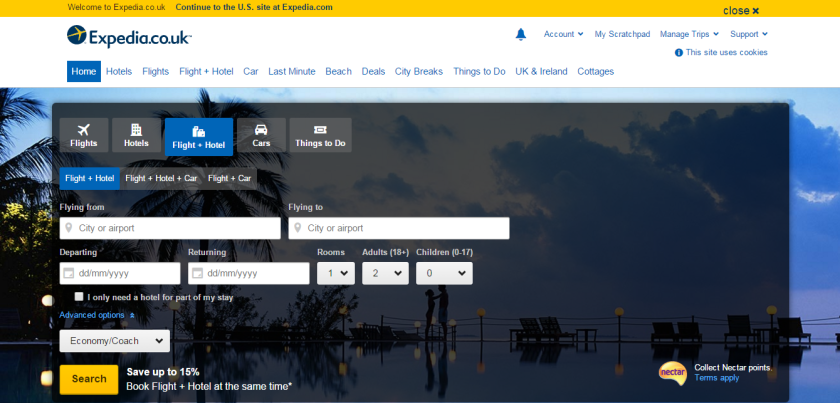Open UK & Ireland in the navigation
The image size is (840, 403).
(x=541, y=71)
